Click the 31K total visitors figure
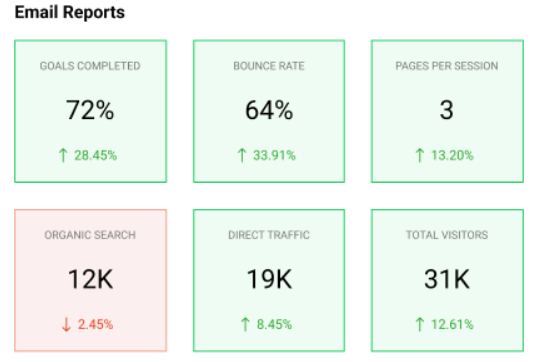Image resolution: width=537 pixels, height=362 pixels. click(x=447, y=279)
